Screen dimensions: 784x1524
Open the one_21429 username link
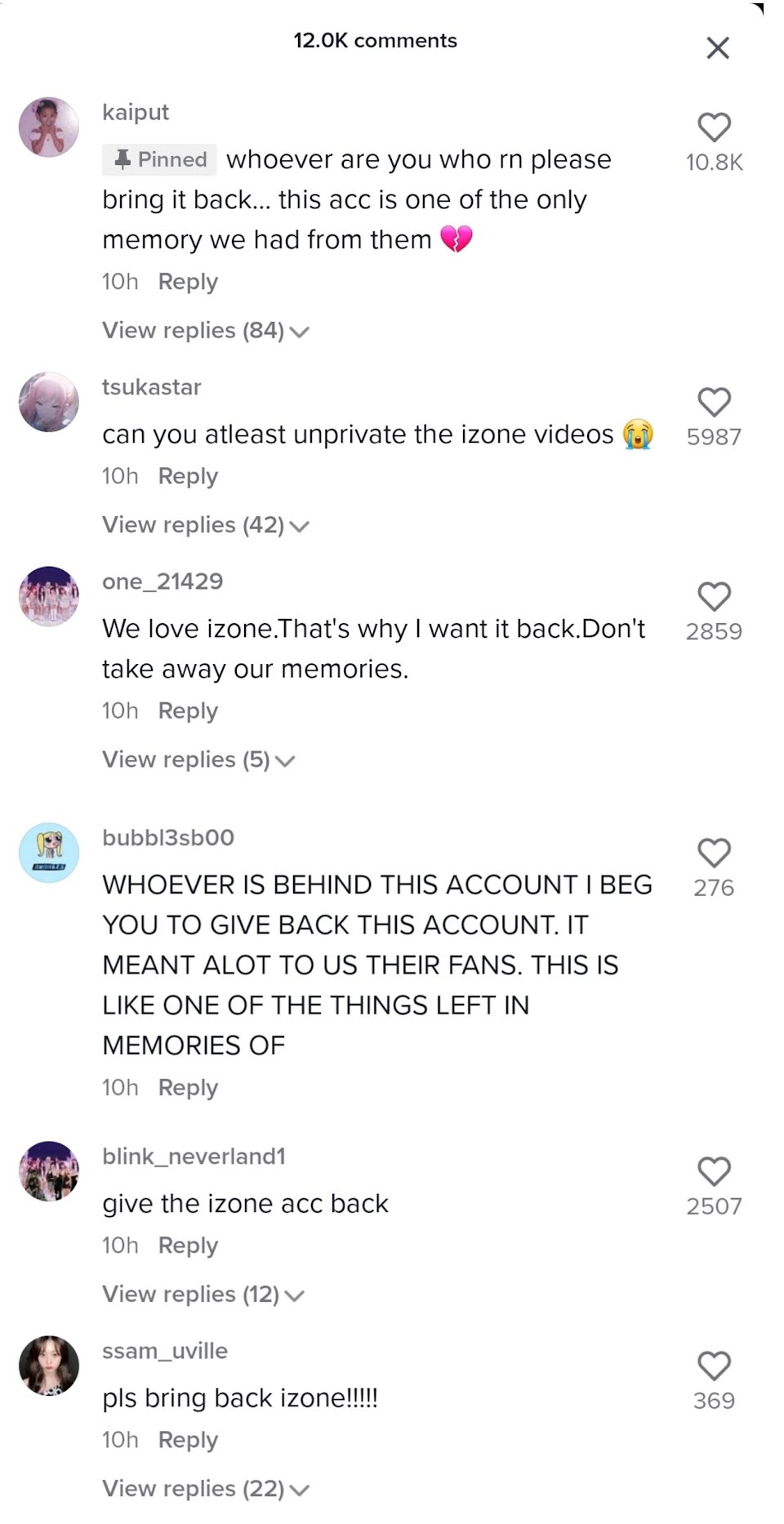(163, 582)
